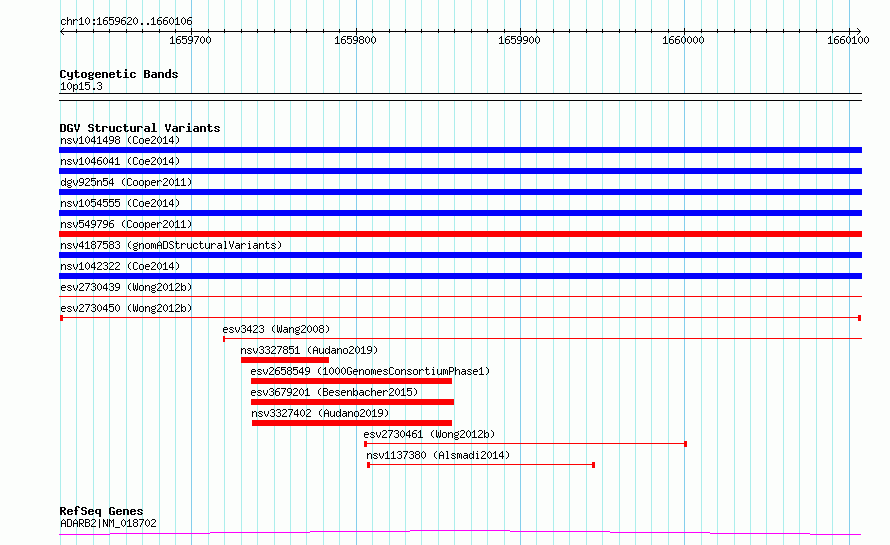Open the dgv925n54 (Cooper2011) variant label
Viewport: 890px width, 545px height.
click(126, 182)
